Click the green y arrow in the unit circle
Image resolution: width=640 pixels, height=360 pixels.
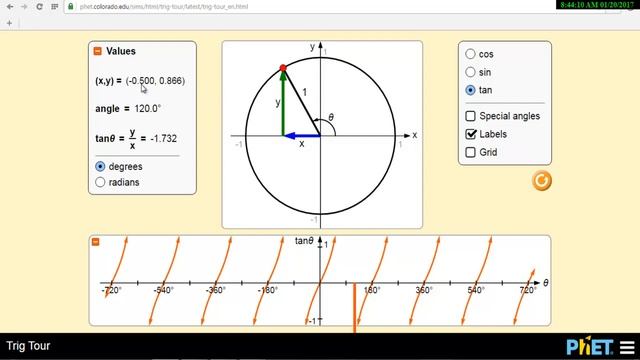pos(283,104)
